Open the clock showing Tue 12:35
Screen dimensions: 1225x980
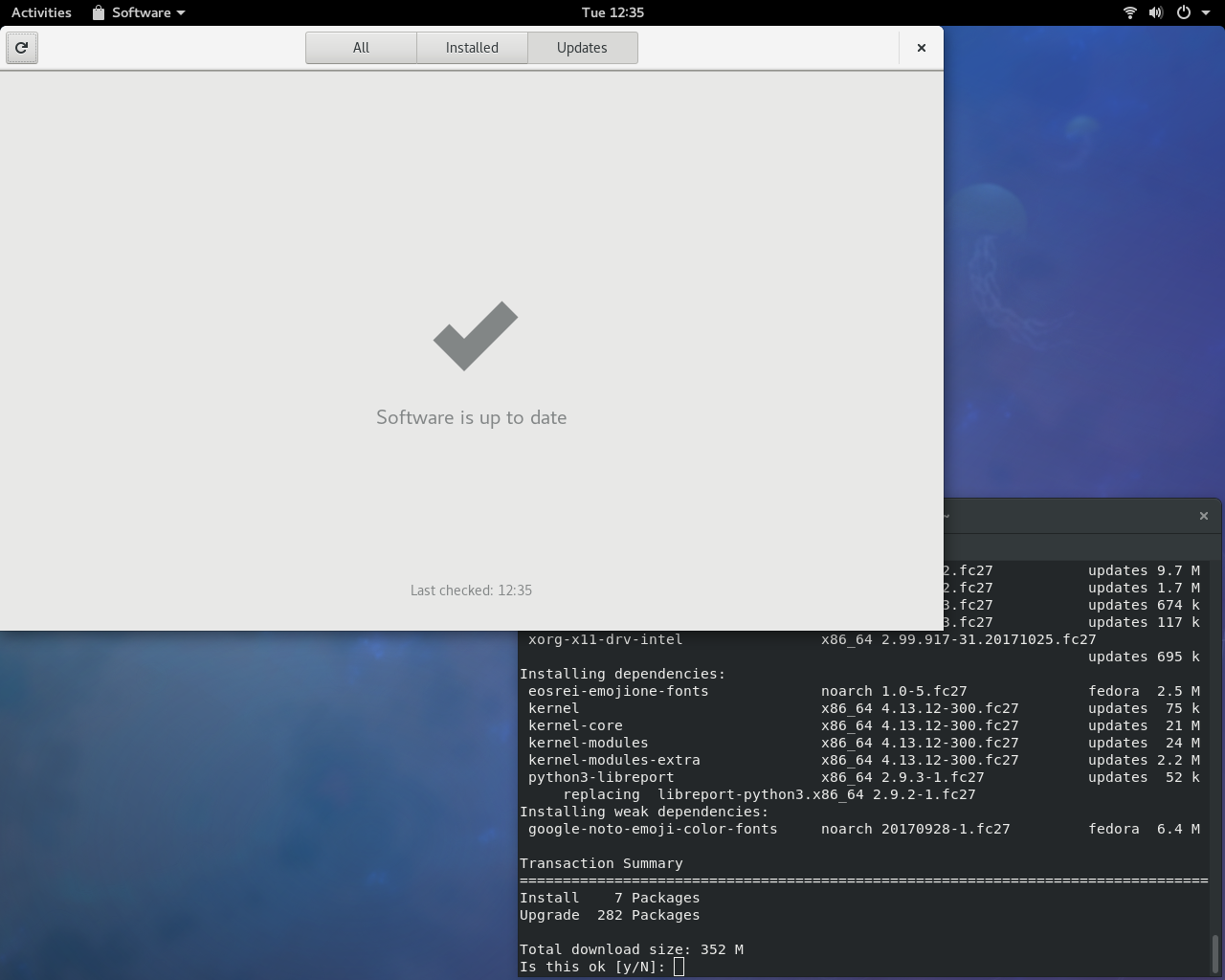tap(612, 12)
